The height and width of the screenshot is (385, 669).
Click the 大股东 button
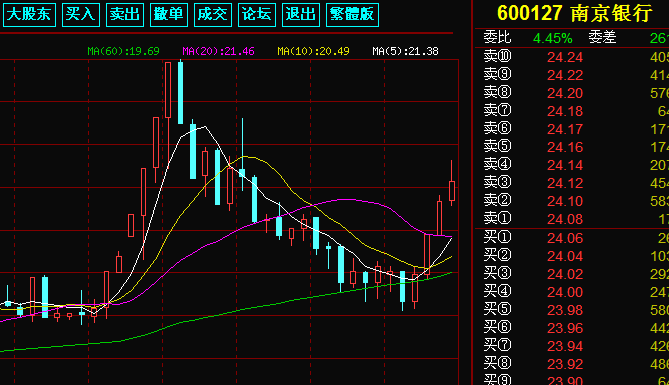[x=29, y=15]
